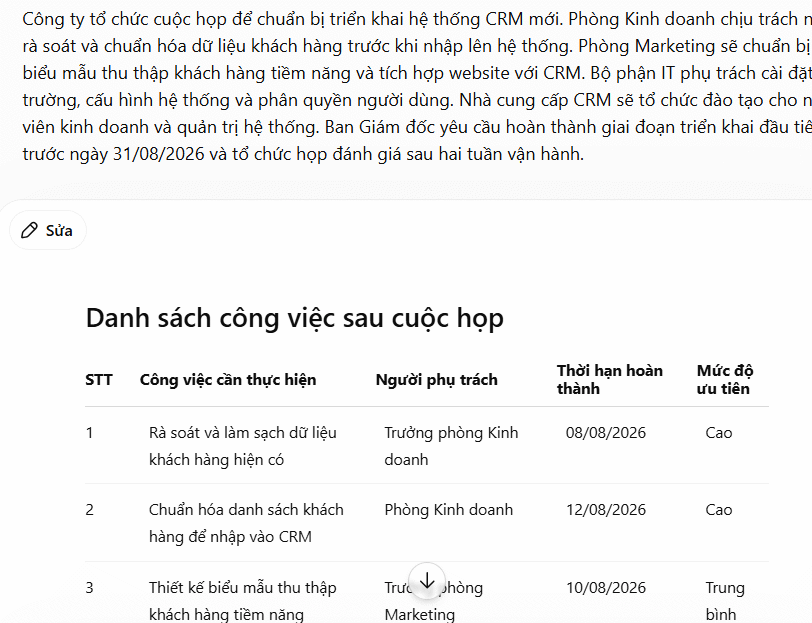Click Cao priority in the 08/08/2026 row
The width and height of the screenshot is (812, 623).
(x=719, y=433)
